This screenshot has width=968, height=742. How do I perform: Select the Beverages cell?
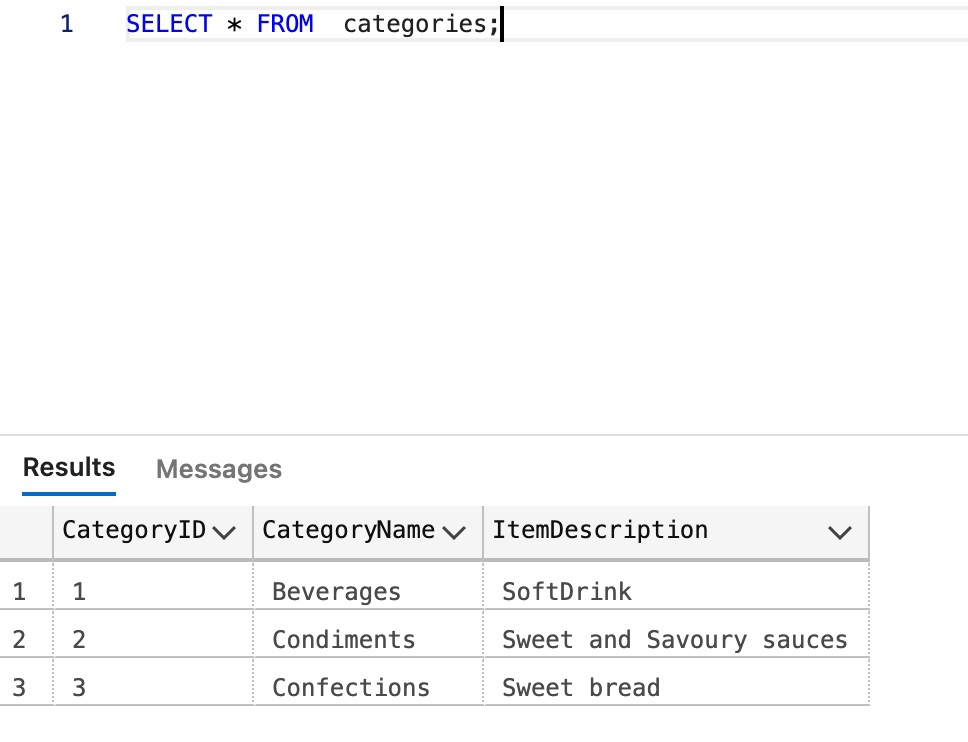pos(336,592)
